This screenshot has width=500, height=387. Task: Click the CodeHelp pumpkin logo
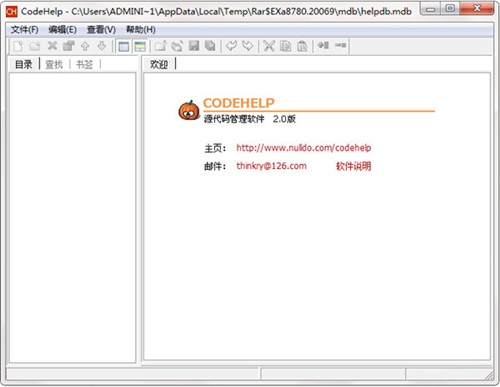pyautogui.click(x=189, y=110)
